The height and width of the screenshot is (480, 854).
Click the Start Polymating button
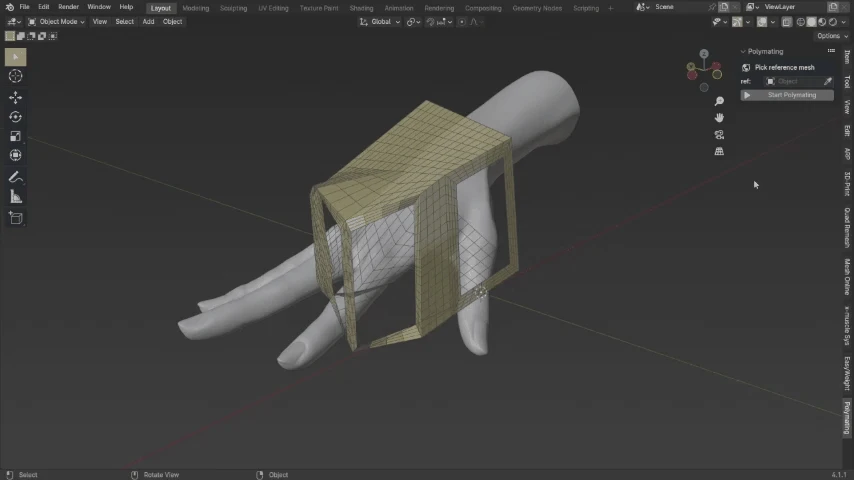786,95
